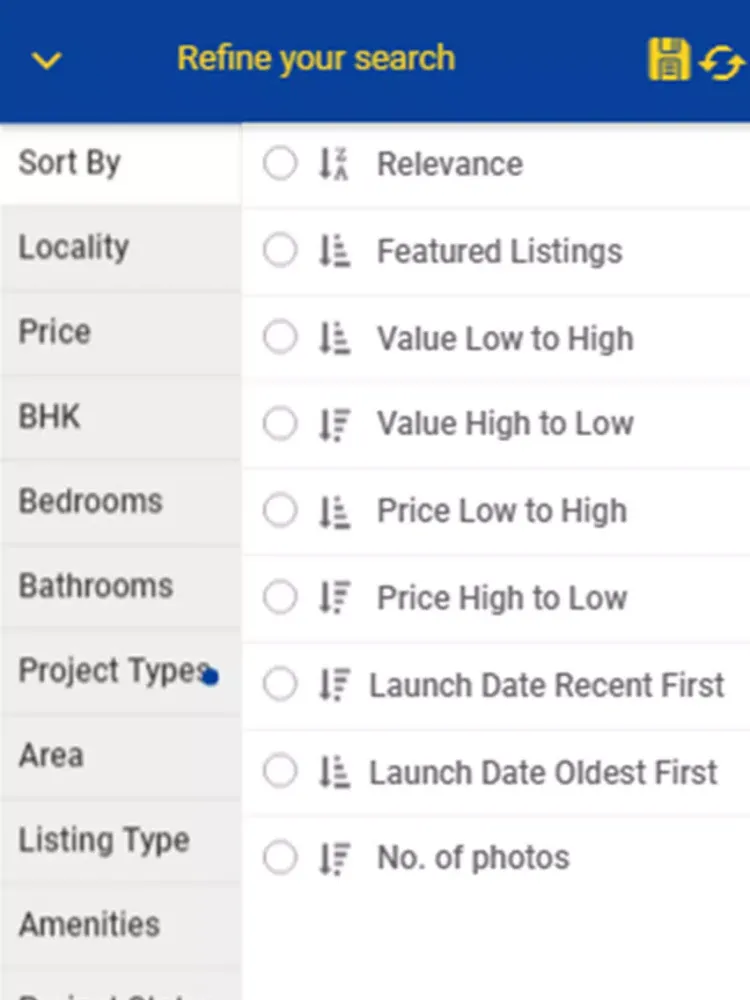The height and width of the screenshot is (1000, 750).
Task: Select the Relevance radio button
Action: (280, 163)
